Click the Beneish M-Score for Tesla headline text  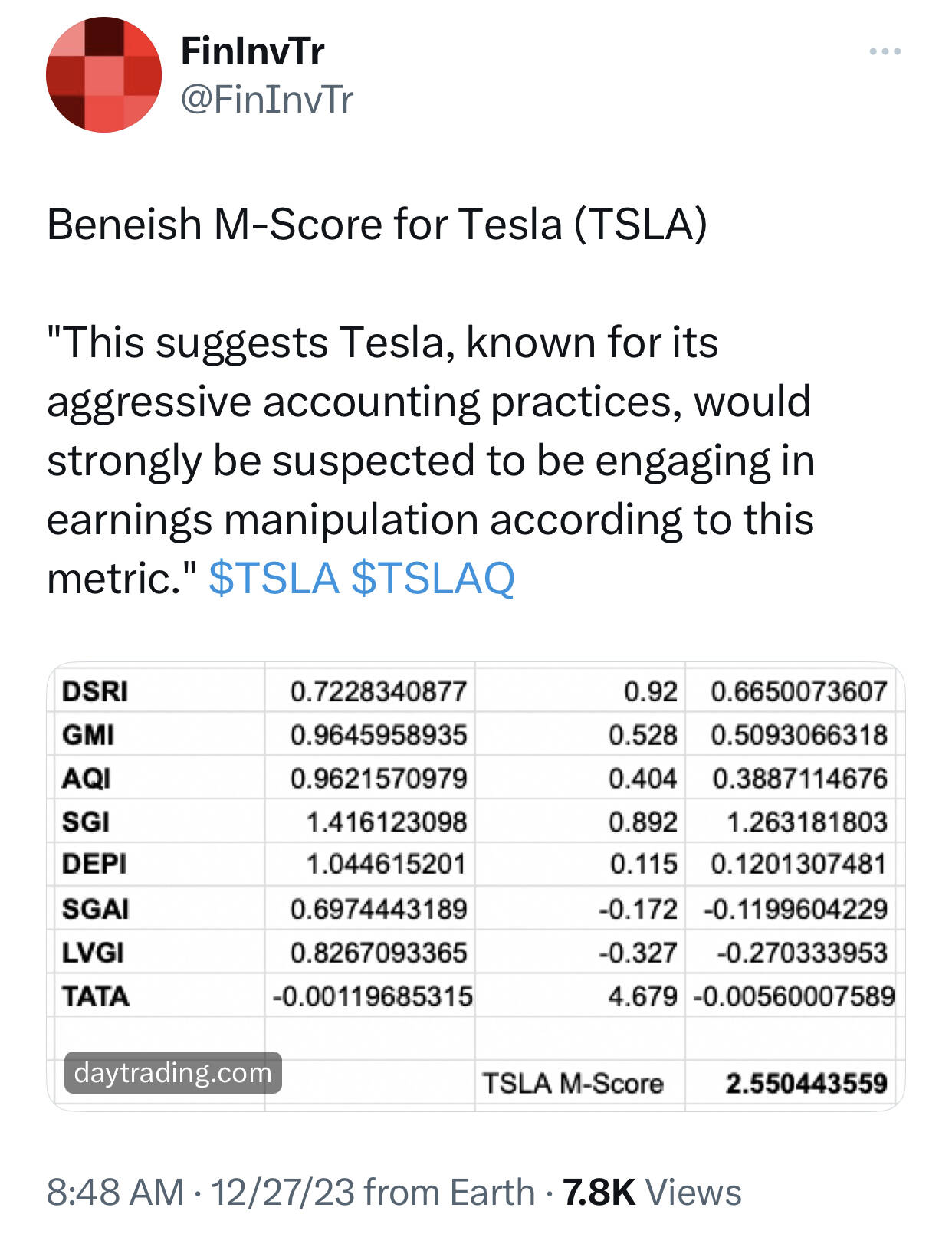pos(377,225)
